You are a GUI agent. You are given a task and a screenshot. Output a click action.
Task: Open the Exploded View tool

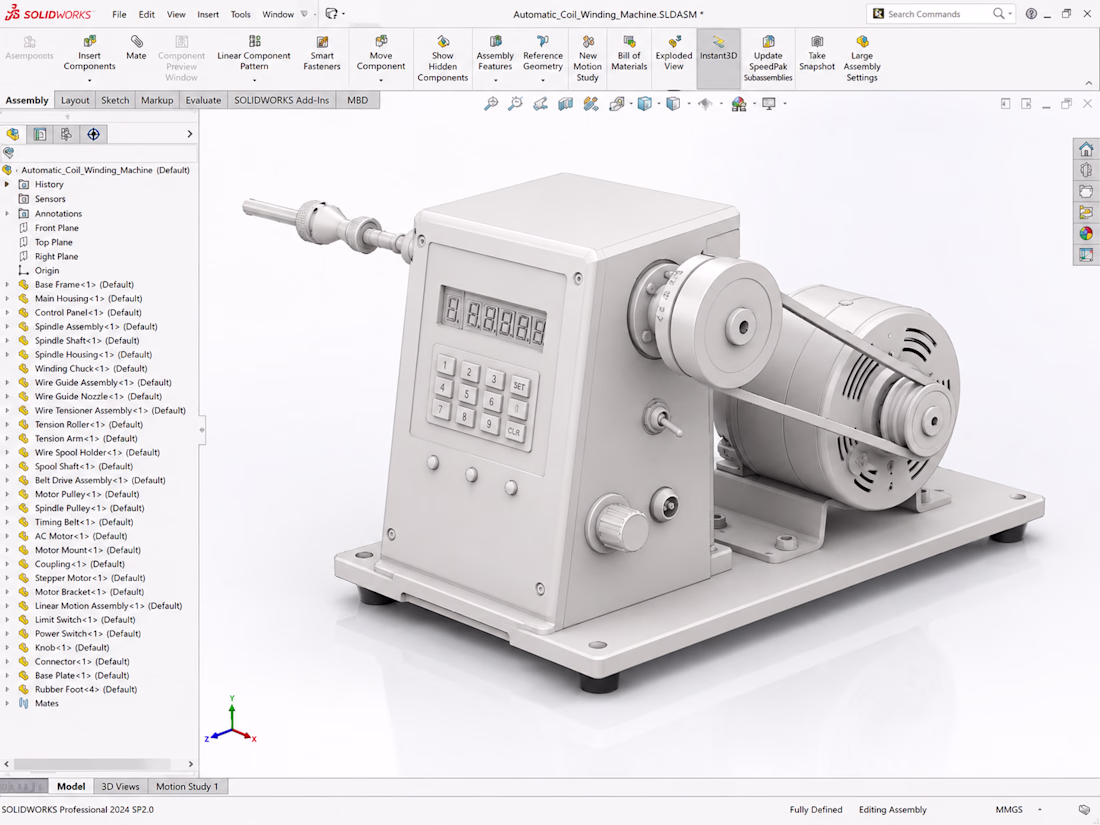(x=673, y=53)
